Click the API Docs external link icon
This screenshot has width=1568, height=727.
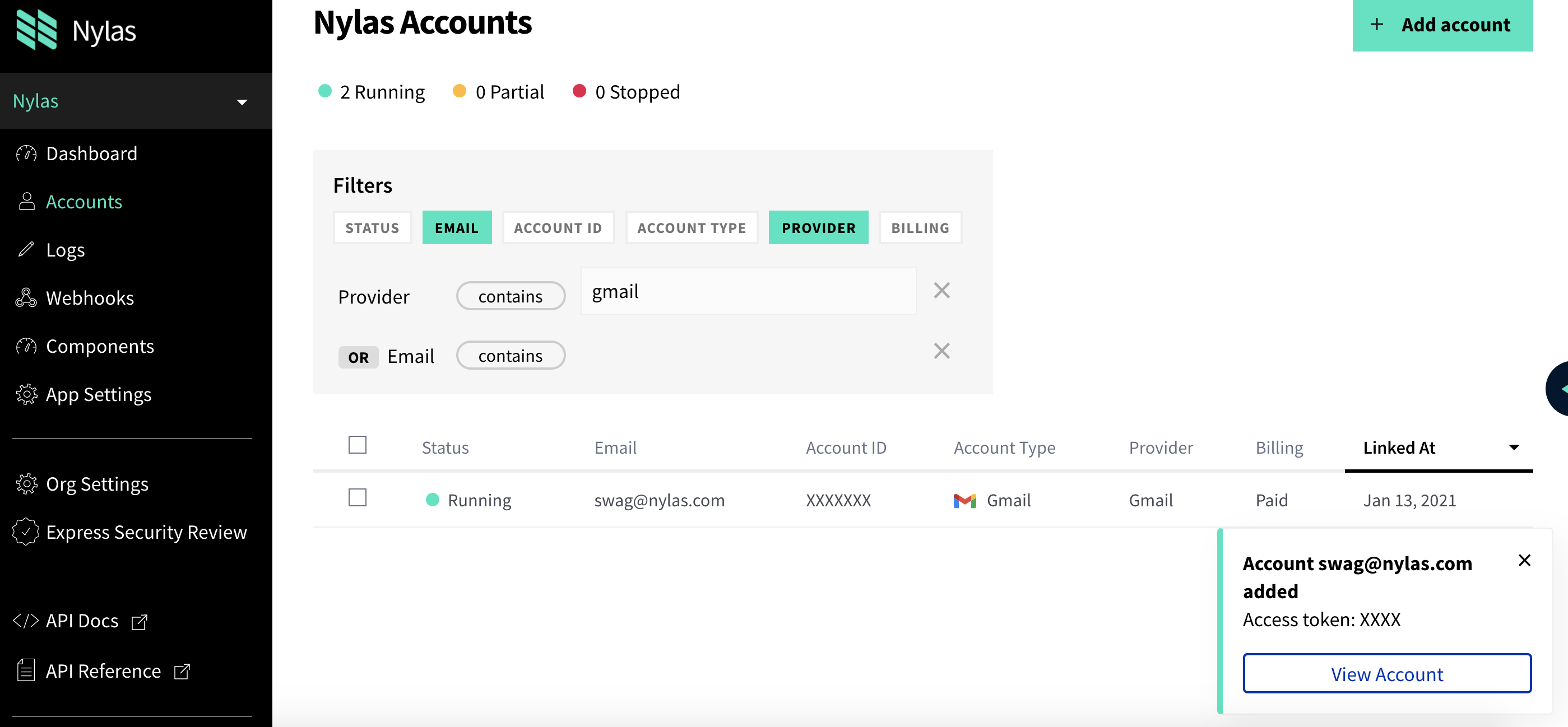coord(140,622)
